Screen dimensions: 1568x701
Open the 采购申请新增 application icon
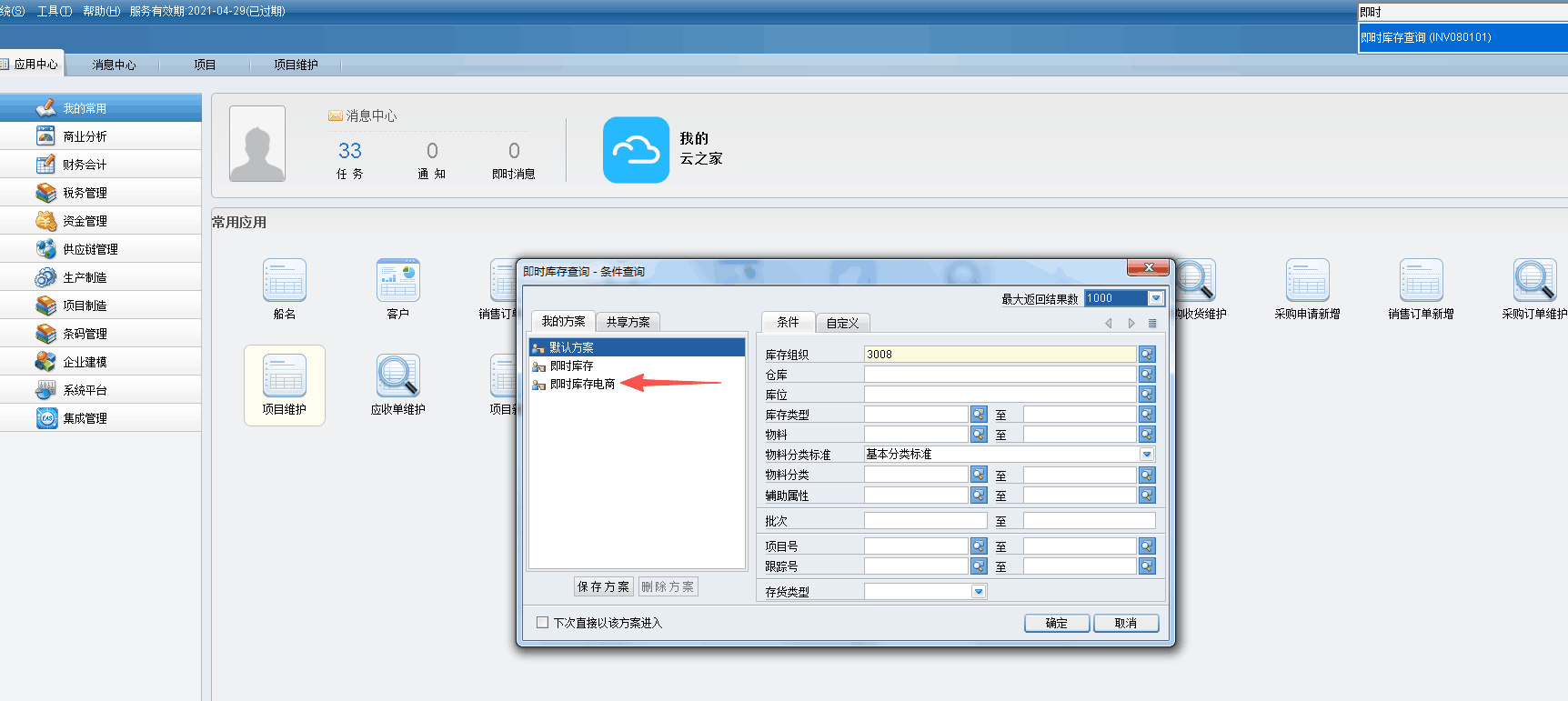coord(1307,280)
